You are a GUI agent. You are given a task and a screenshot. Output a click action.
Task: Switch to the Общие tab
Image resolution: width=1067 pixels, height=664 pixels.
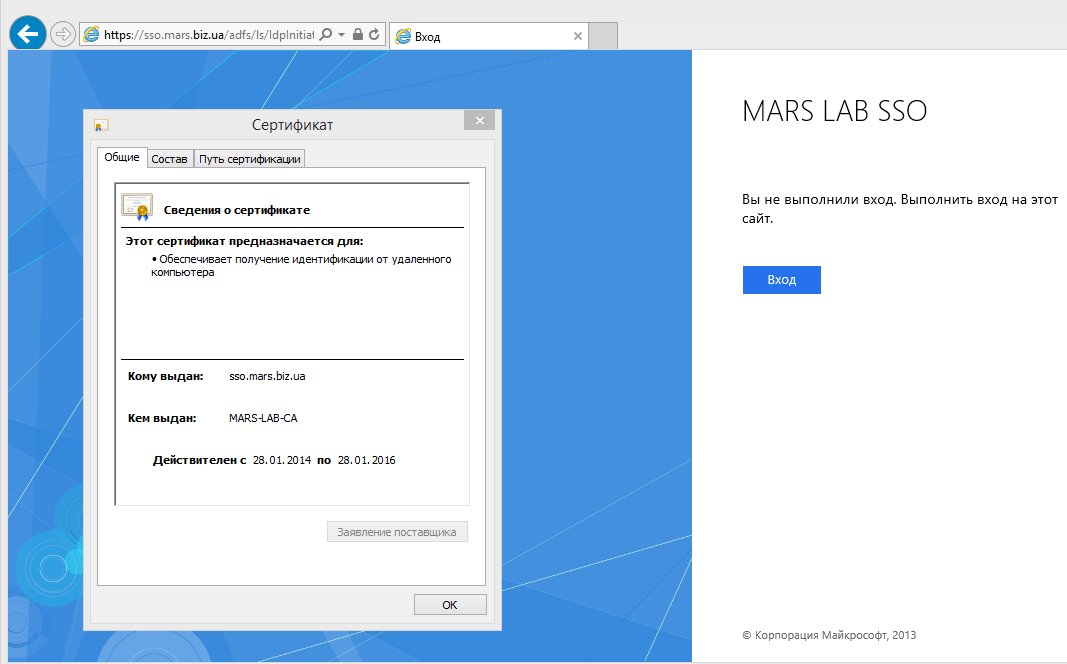[122, 158]
